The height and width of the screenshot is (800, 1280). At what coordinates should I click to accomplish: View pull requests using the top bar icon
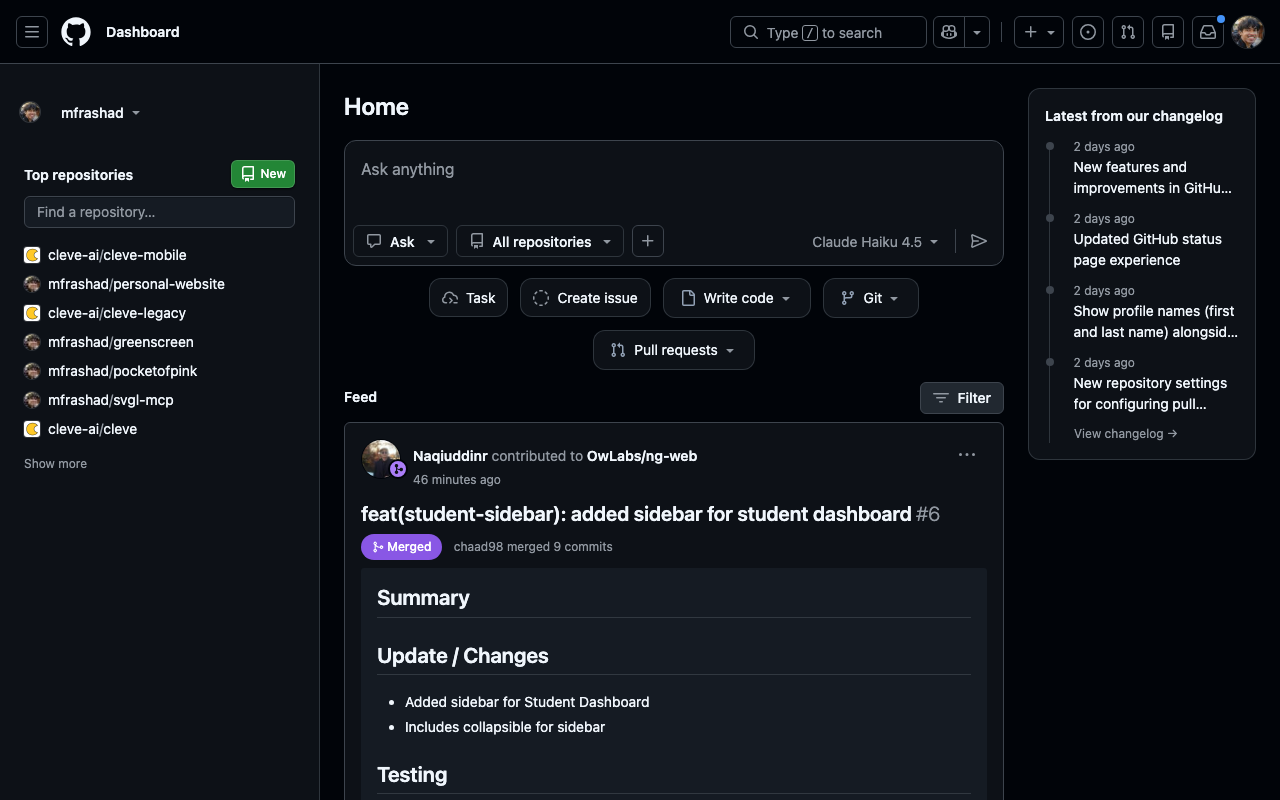coord(1127,31)
